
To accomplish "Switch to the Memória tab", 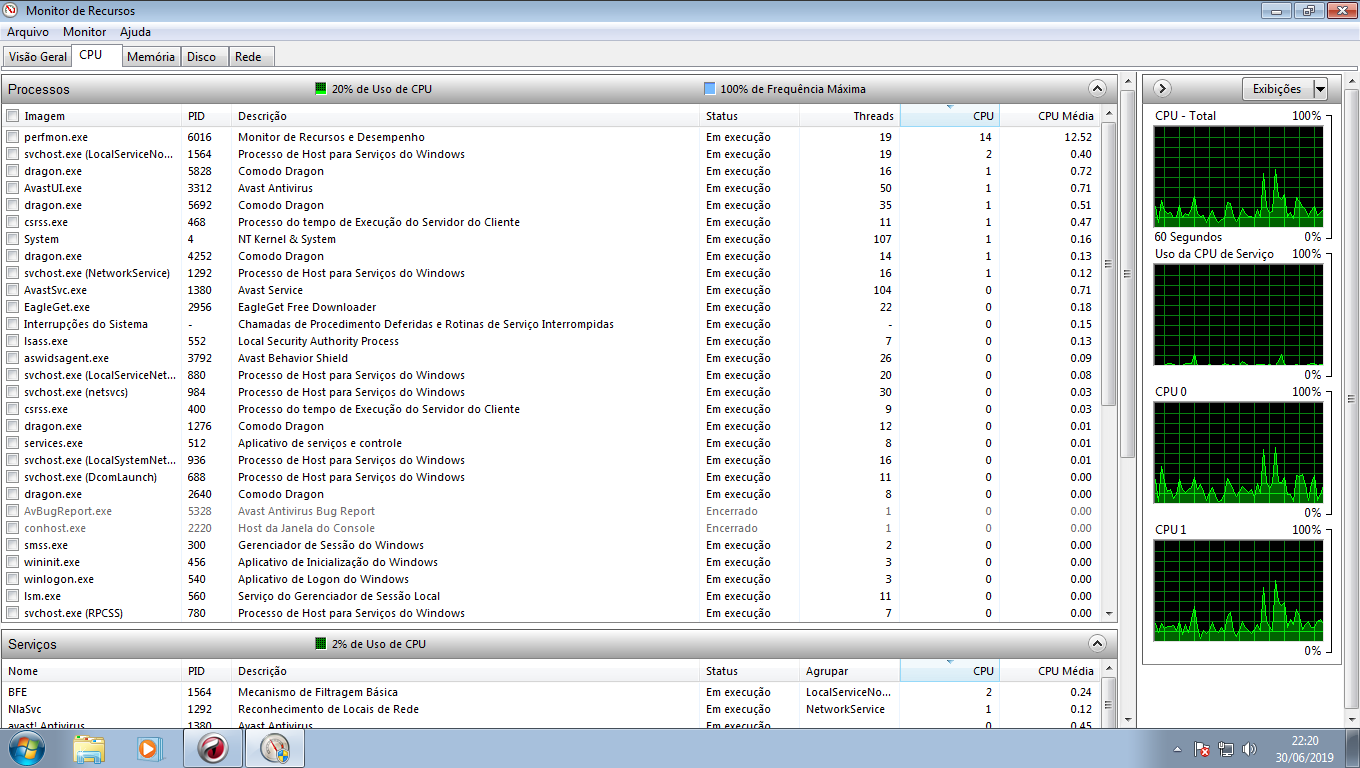I will (x=151, y=57).
